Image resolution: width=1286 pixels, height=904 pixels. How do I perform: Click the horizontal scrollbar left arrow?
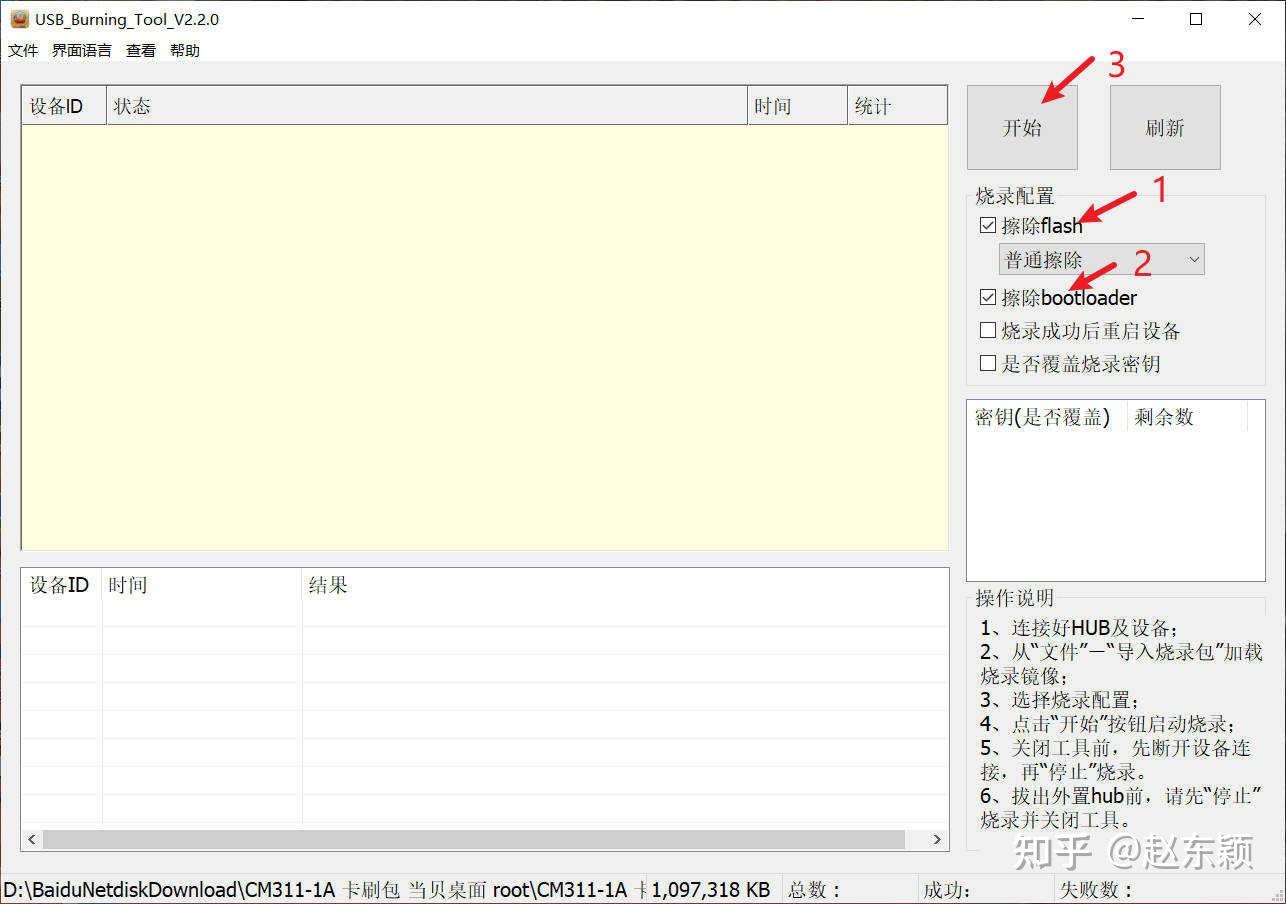(x=32, y=840)
